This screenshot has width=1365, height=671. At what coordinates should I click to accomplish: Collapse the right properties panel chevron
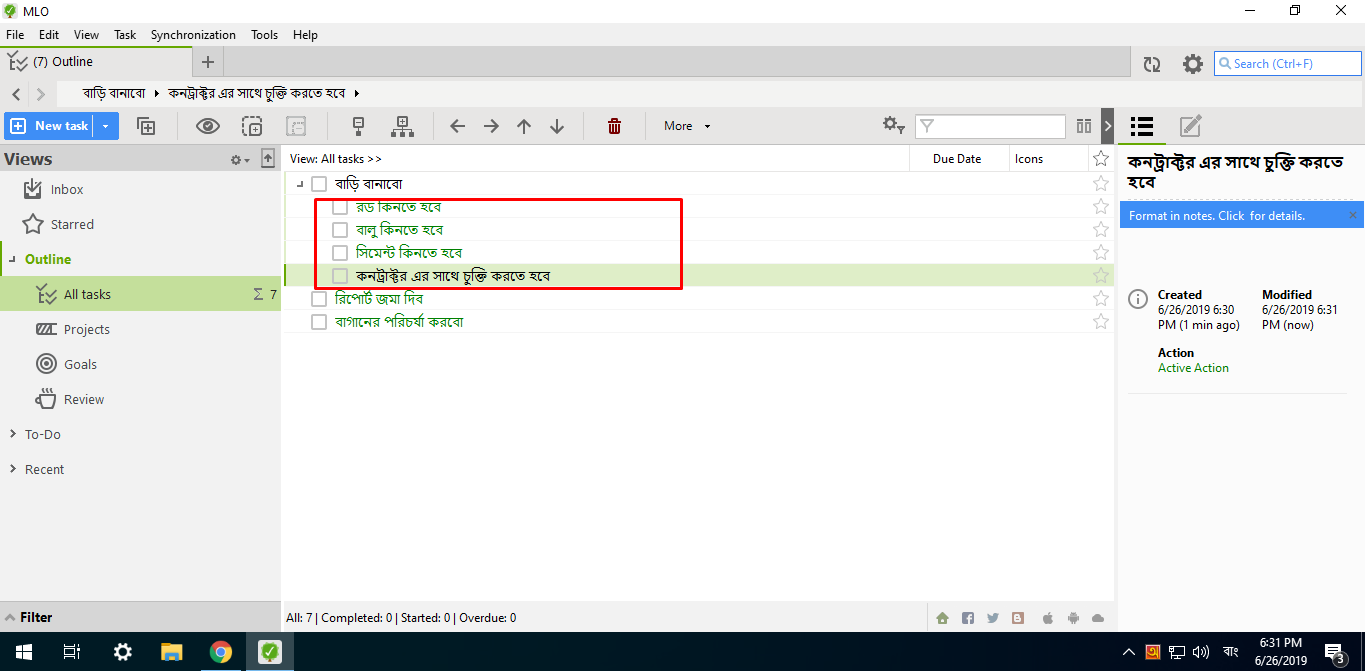pyautogui.click(x=1108, y=126)
